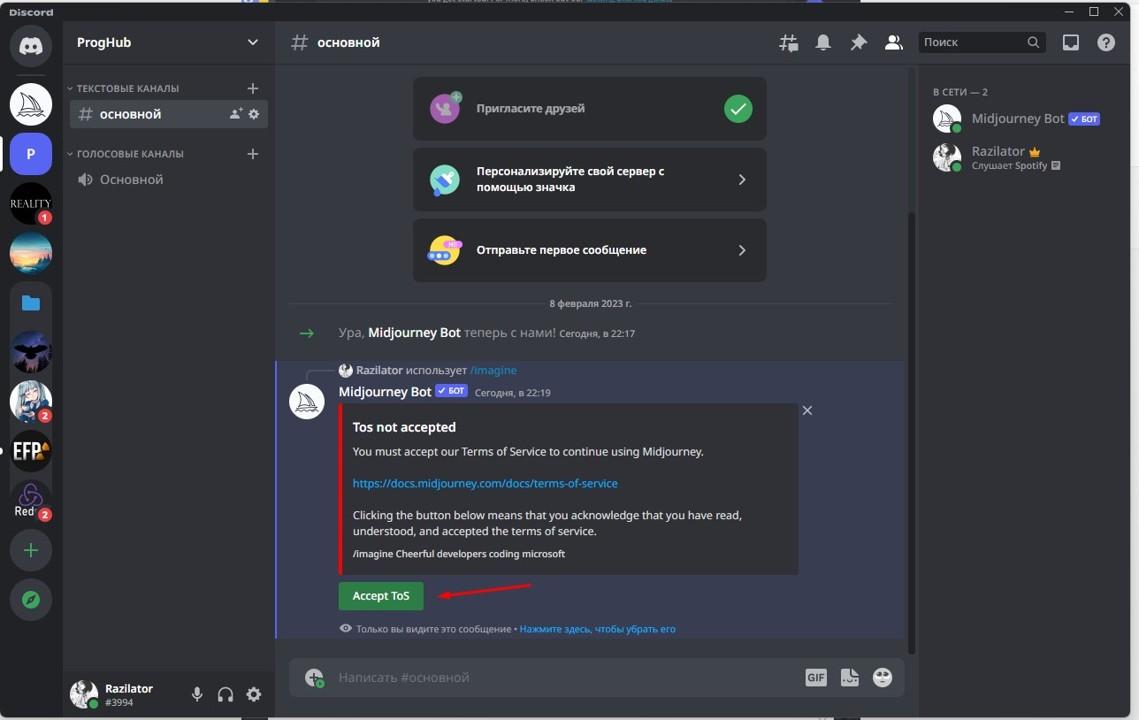This screenshot has width=1139, height=720.
Task: Select the ProgHub server icon with letter P
Action: (31, 154)
